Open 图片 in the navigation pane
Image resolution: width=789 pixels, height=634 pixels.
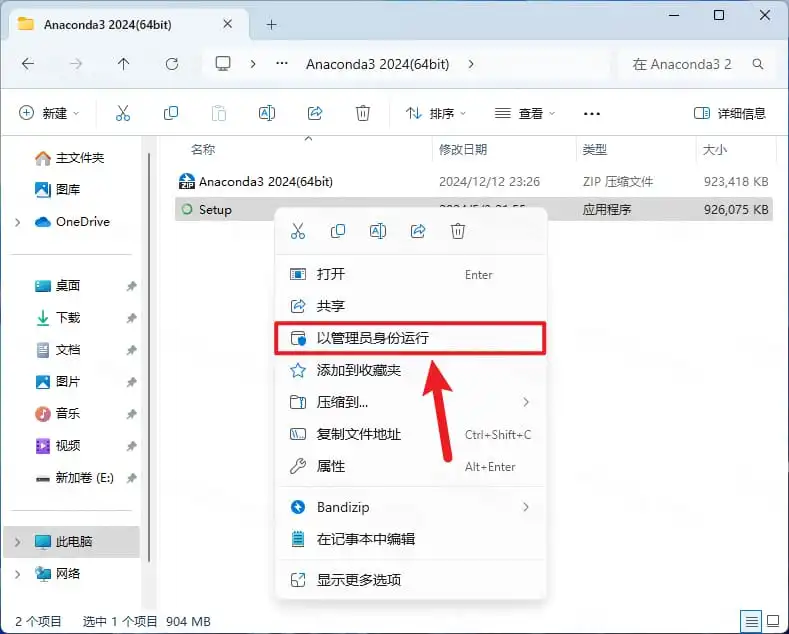(58, 382)
